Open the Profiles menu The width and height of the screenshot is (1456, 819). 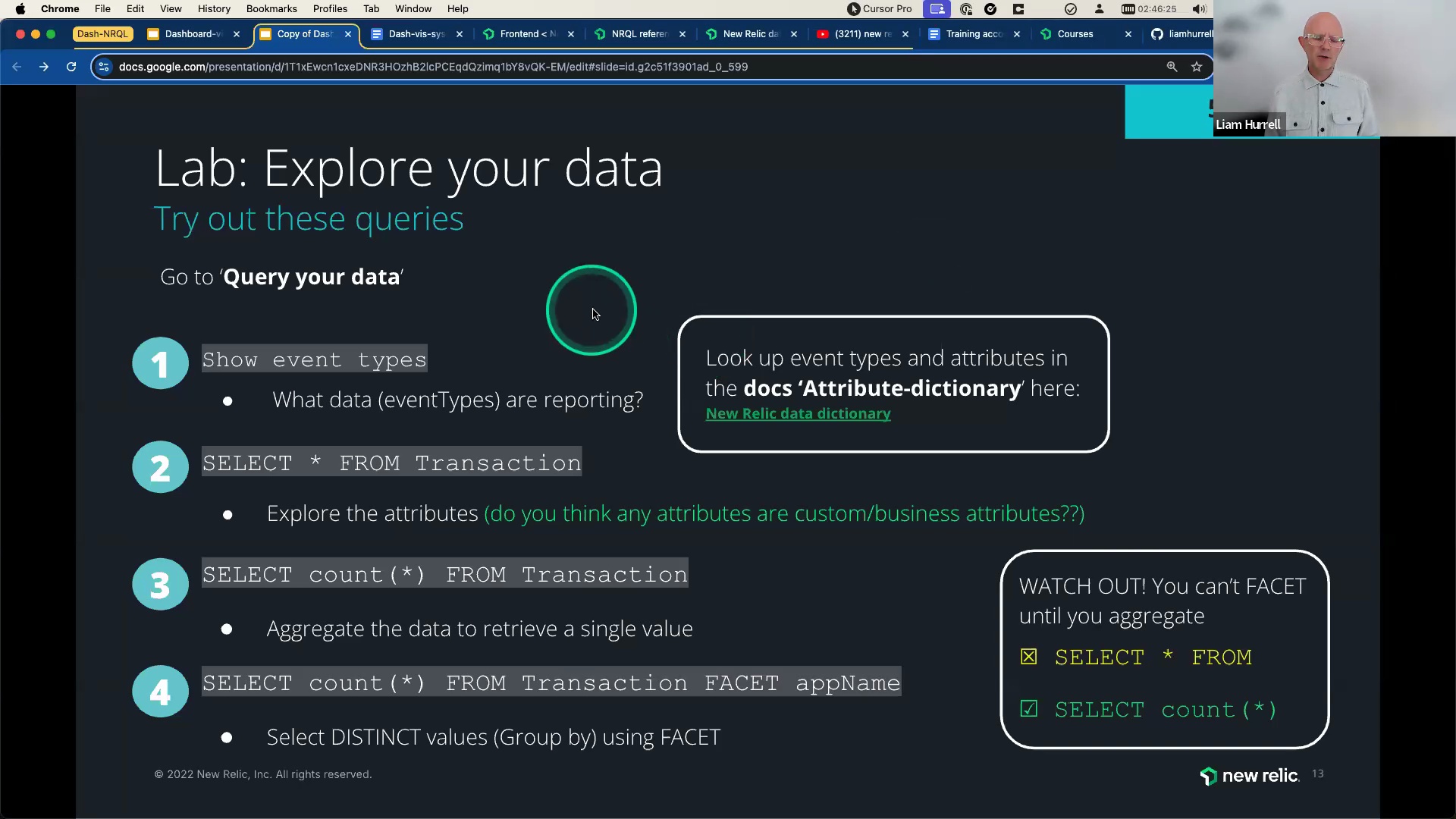click(330, 9)
